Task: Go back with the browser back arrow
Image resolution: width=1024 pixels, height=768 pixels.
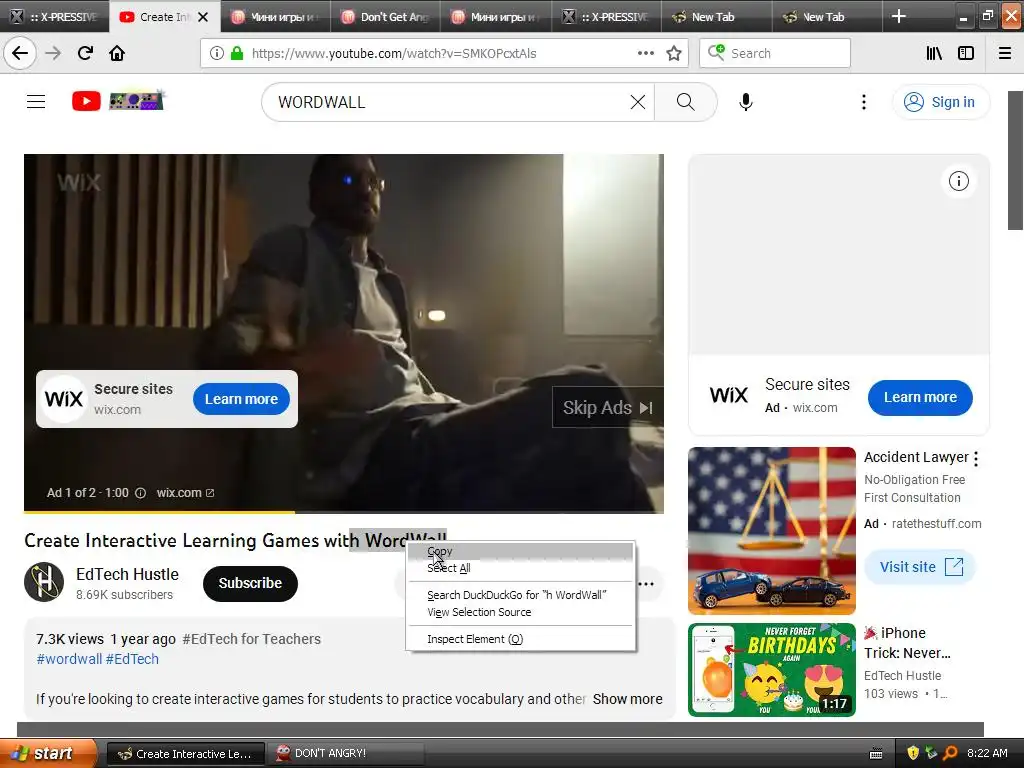Action: coord(20,53)
